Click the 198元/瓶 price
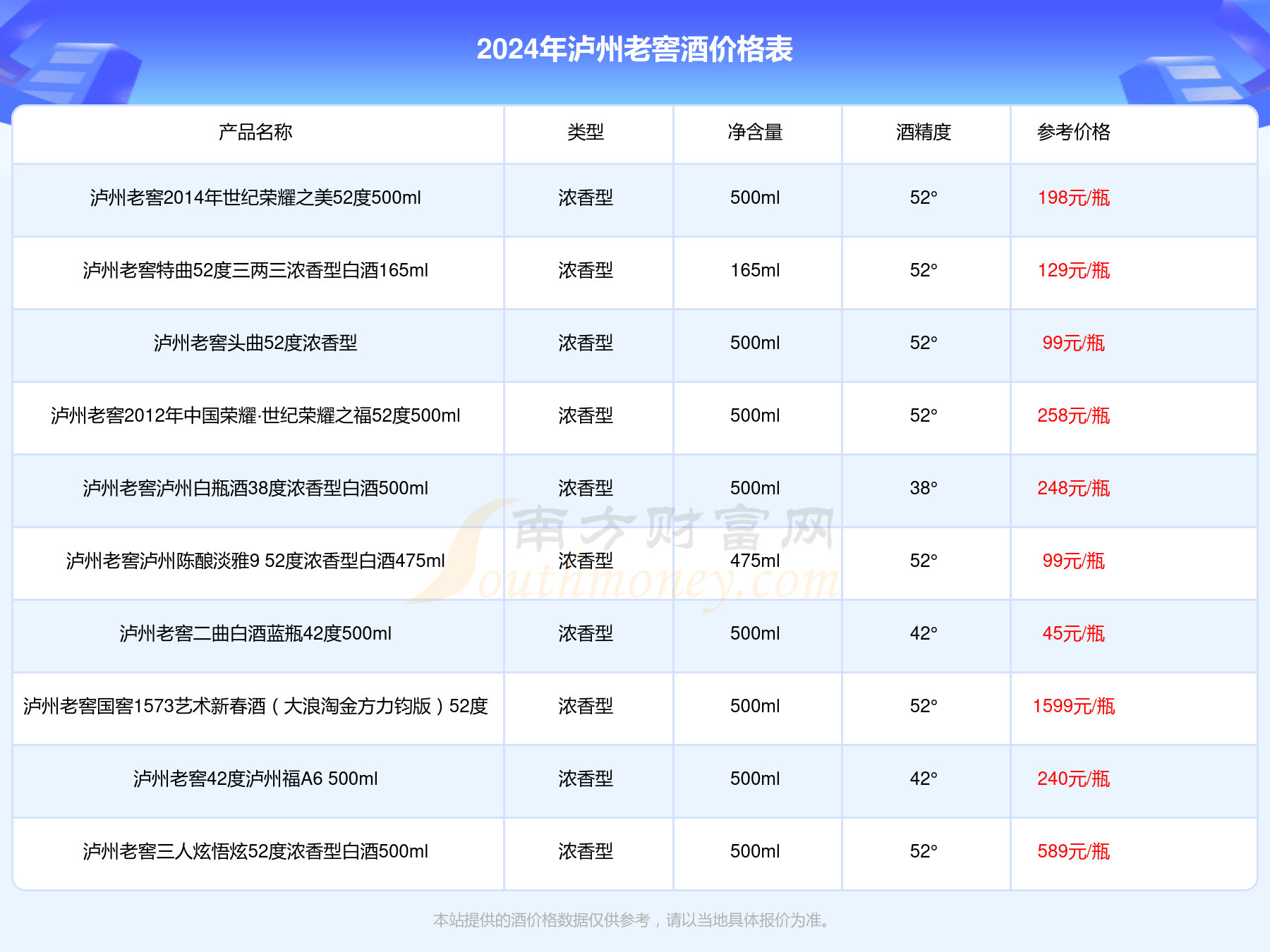1270x952 pixels. pos(1074,197)
